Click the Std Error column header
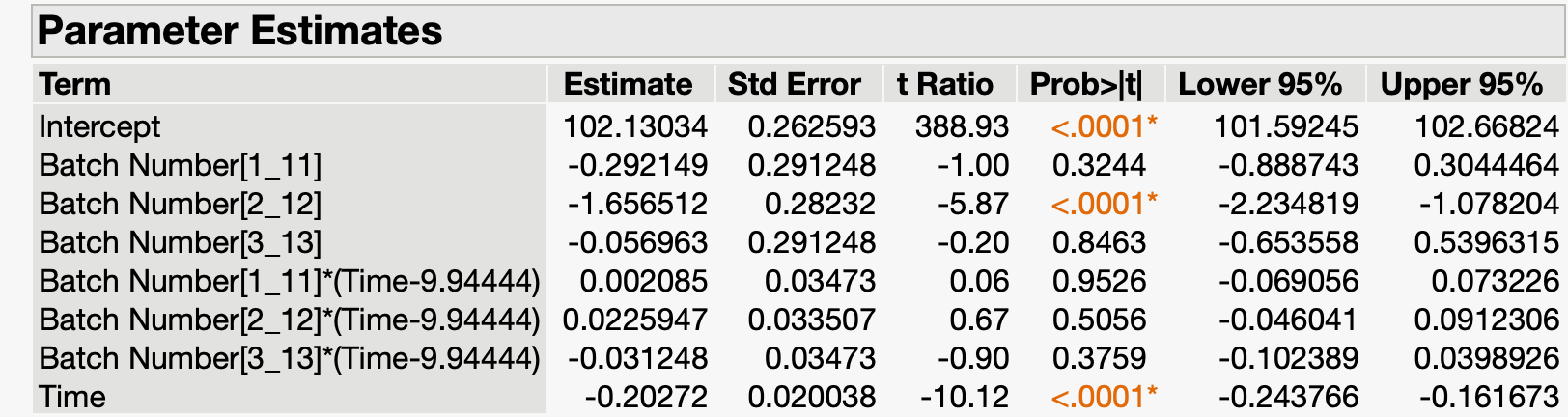The image size is (1568, 417). pos(794,85)
